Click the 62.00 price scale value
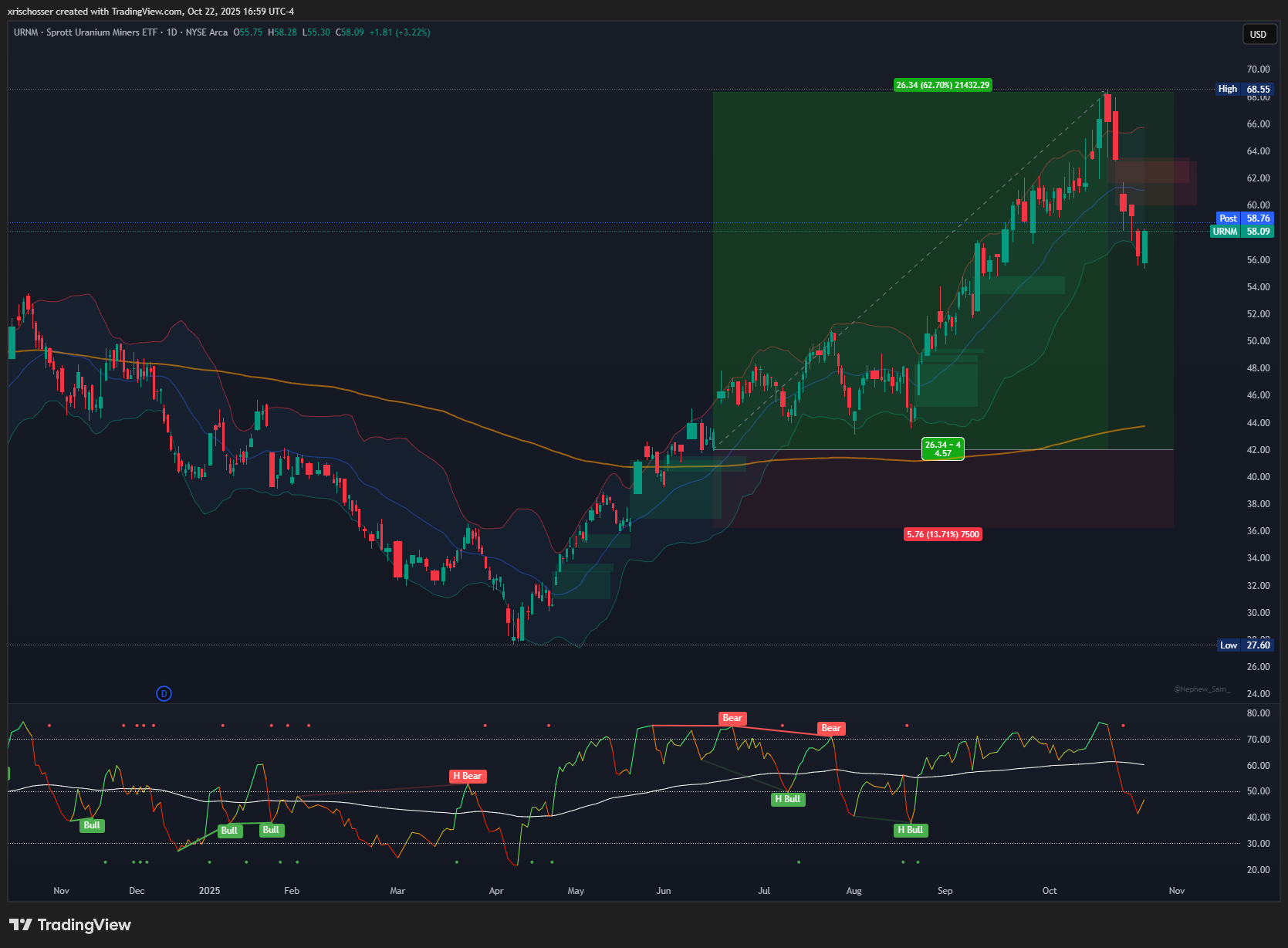The height and width of the screenshot is (948, 1288). coord(1258,178)
